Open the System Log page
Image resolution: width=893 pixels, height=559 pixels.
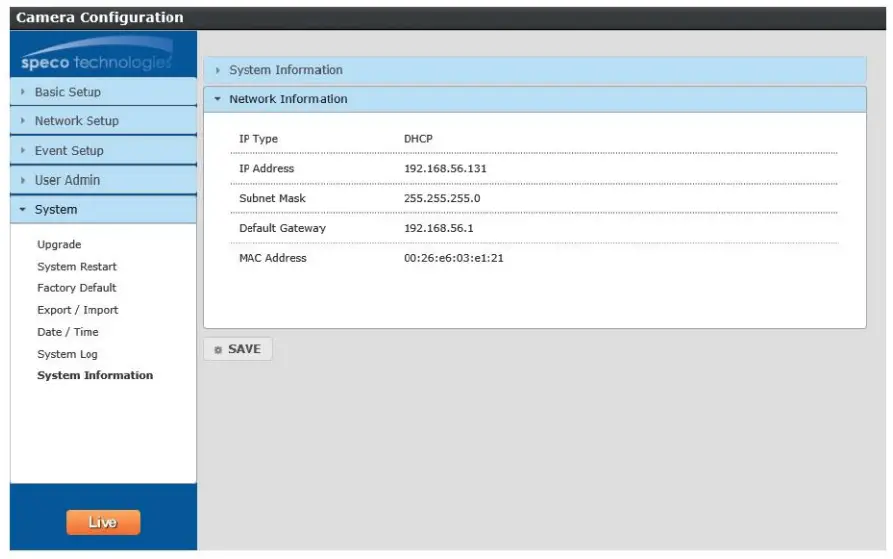(67, 354)
